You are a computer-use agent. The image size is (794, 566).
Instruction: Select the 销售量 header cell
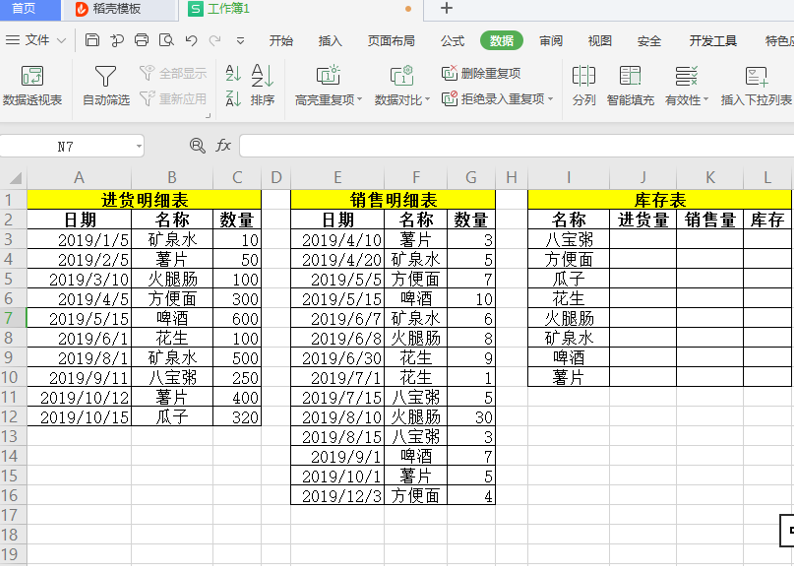710,220
